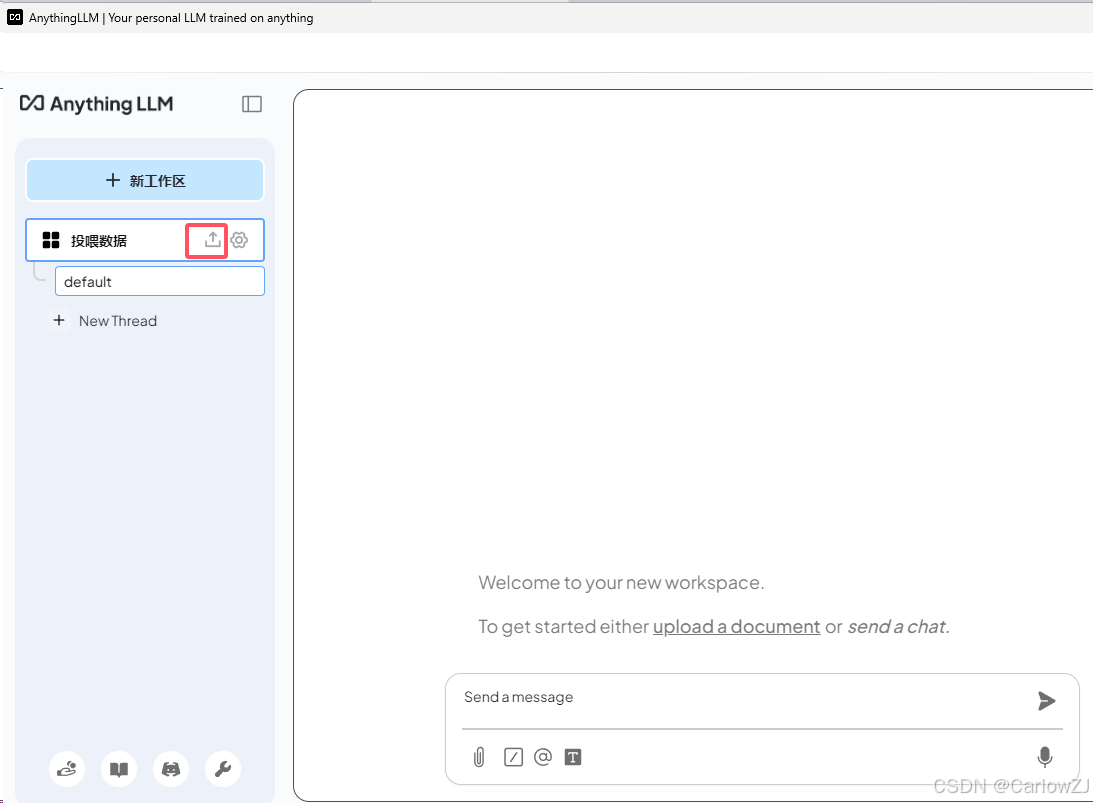
Task: Open the gear settings for 投喂数据 workspace
Action: coord(238,240)
